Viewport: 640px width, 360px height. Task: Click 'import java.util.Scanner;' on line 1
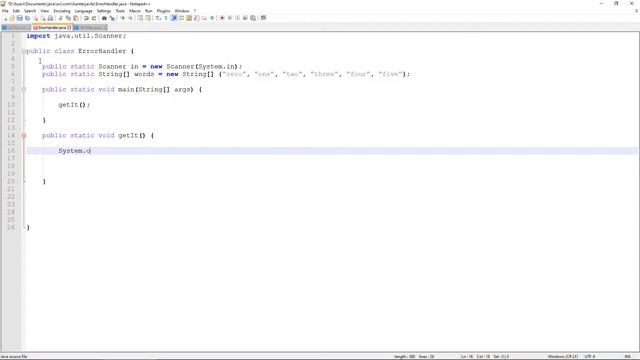[x=76, y=36]
